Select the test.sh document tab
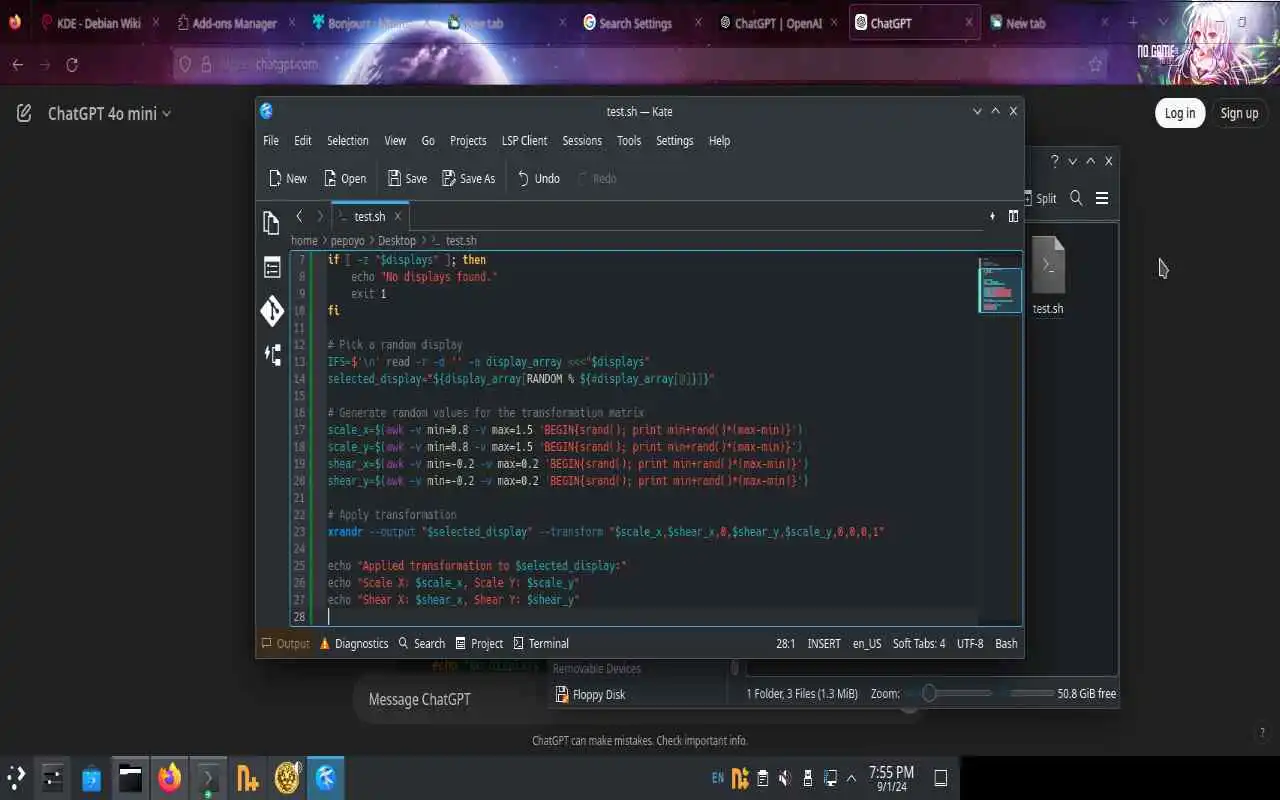Image resolution: width=1280 pixels, height=800 pixels. coord(369,216)
